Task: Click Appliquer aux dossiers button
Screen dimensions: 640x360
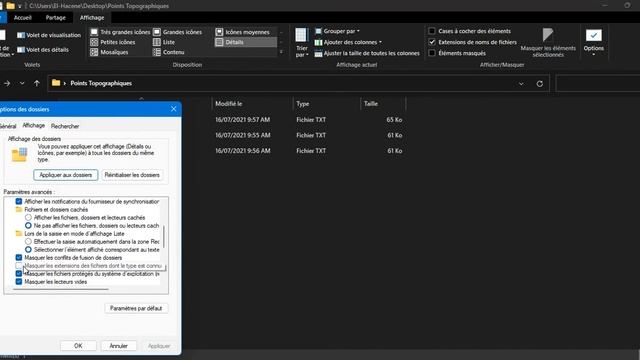Action: pos(66,175)
